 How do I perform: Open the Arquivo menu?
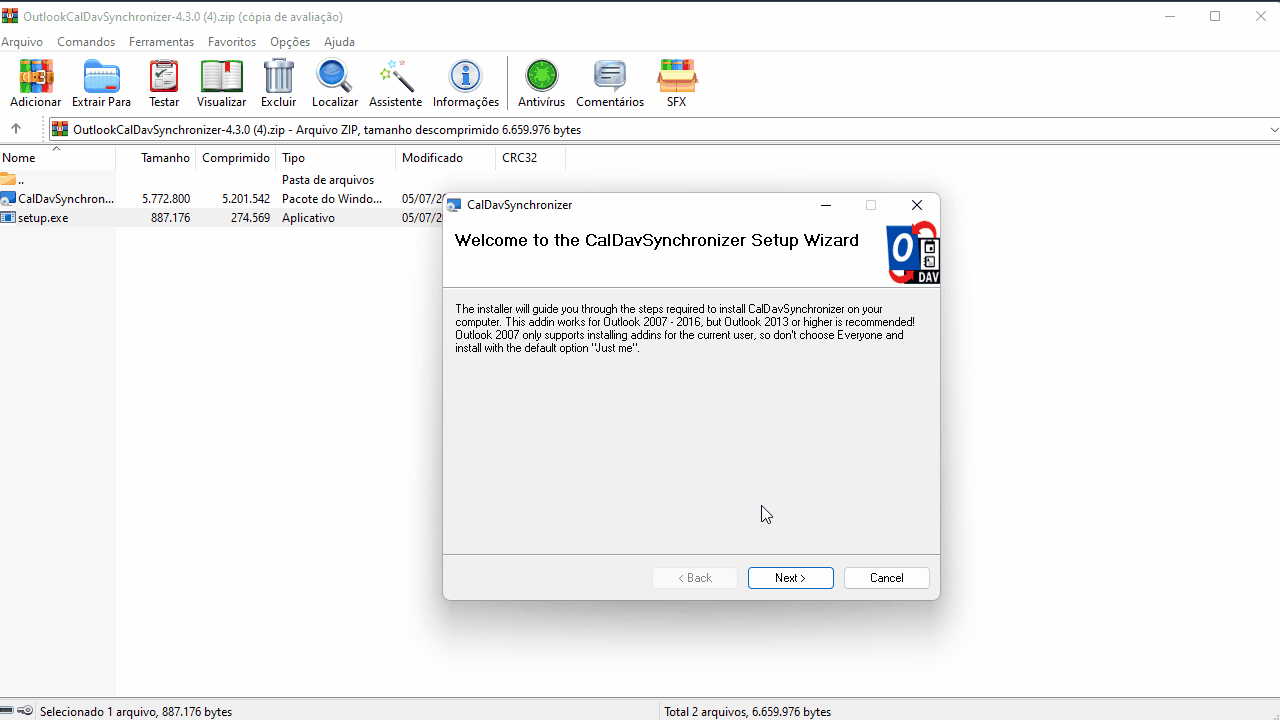(22, 42)
